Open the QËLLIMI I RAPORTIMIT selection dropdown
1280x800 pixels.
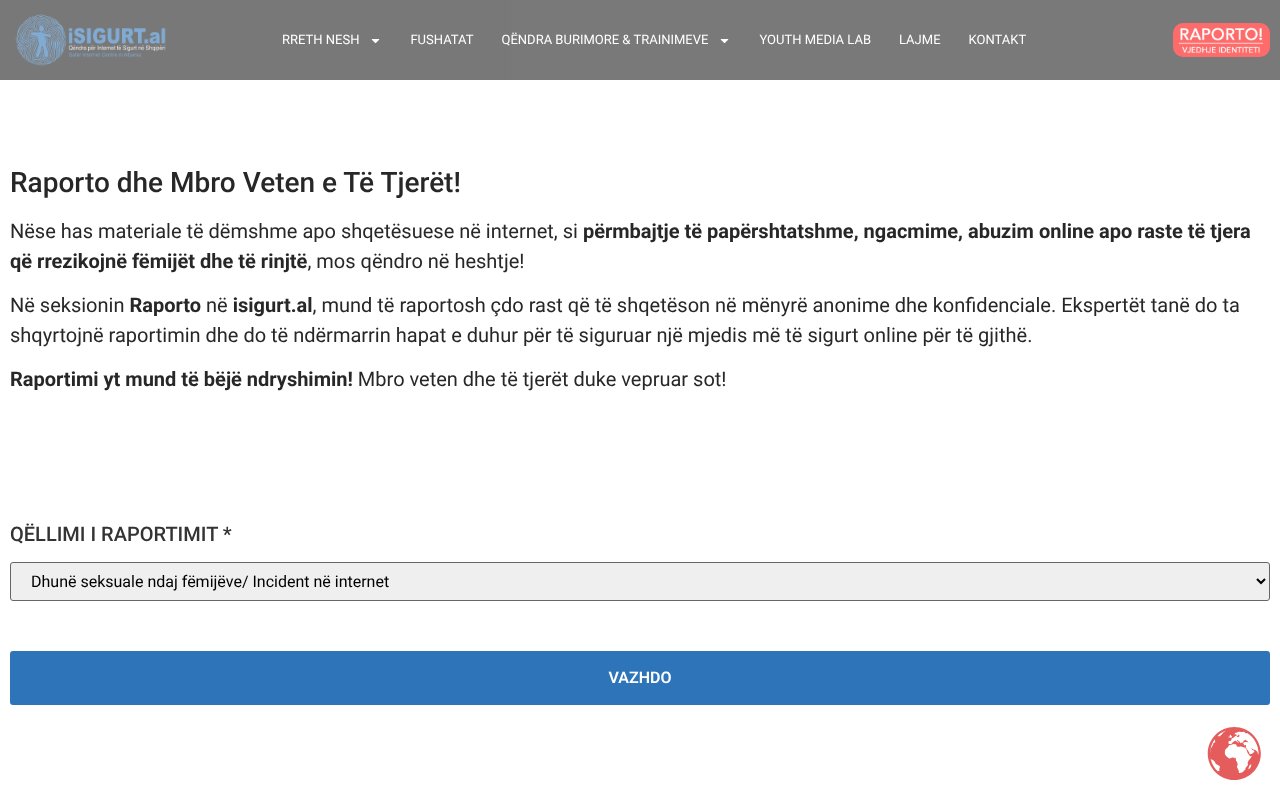[x=640, y=581]
